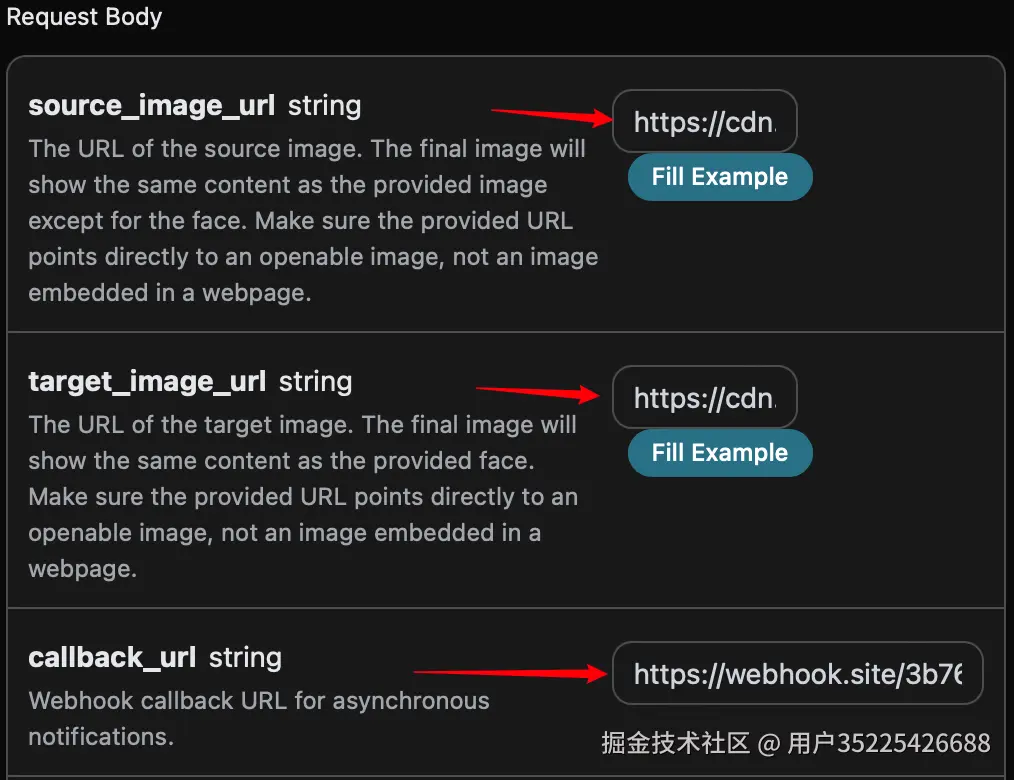Click the string type label beside callback_url
This screenshot has height=780, width=1014.
coord(245,657)
